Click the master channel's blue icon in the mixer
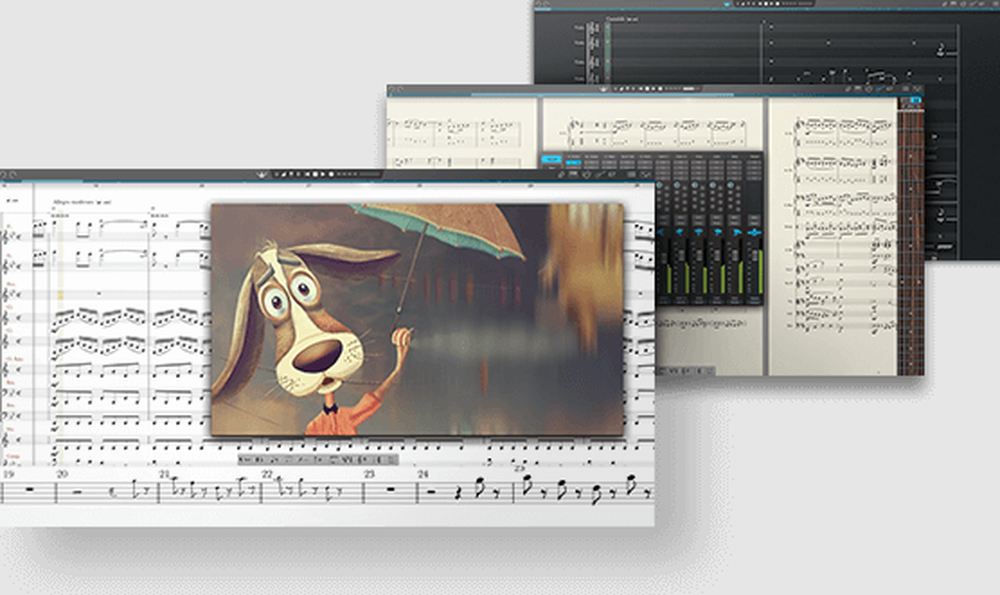The height and width of the screenshot is (595, 1000). click(754, 233)
